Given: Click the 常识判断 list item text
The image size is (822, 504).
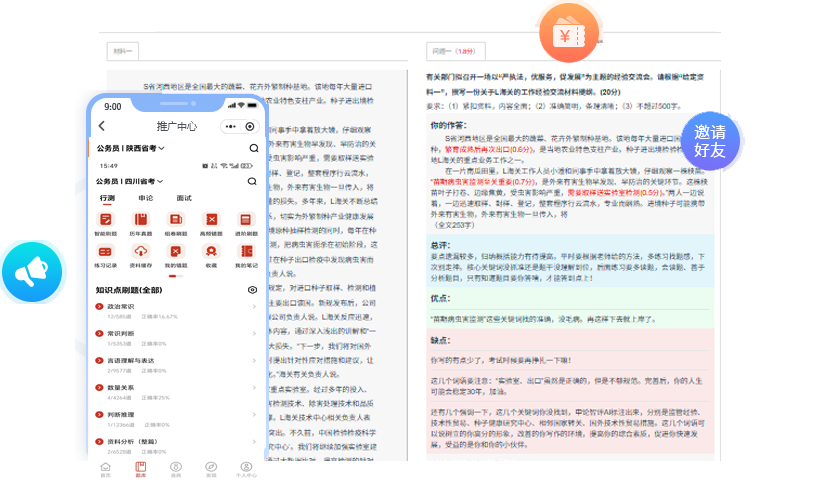Looking at the screenshot, I should pyautogui.click(x=121, y=334).
